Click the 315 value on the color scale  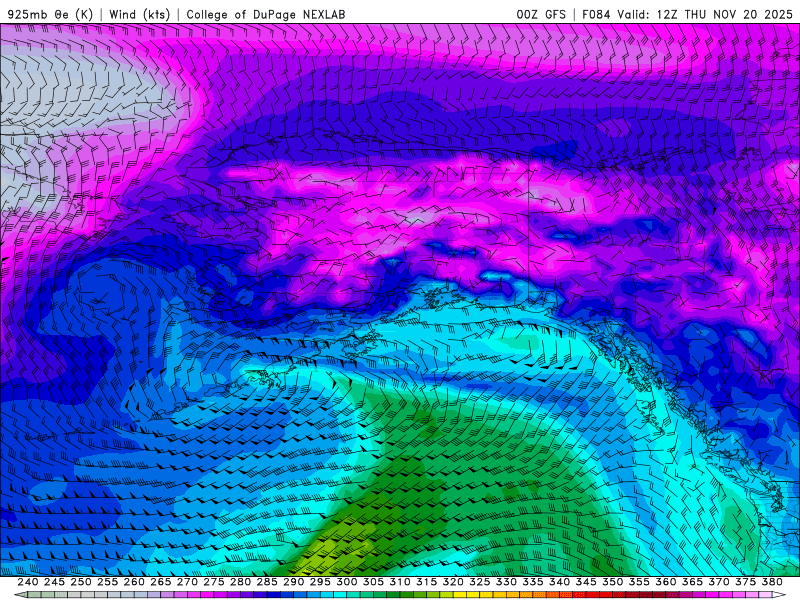426,582
